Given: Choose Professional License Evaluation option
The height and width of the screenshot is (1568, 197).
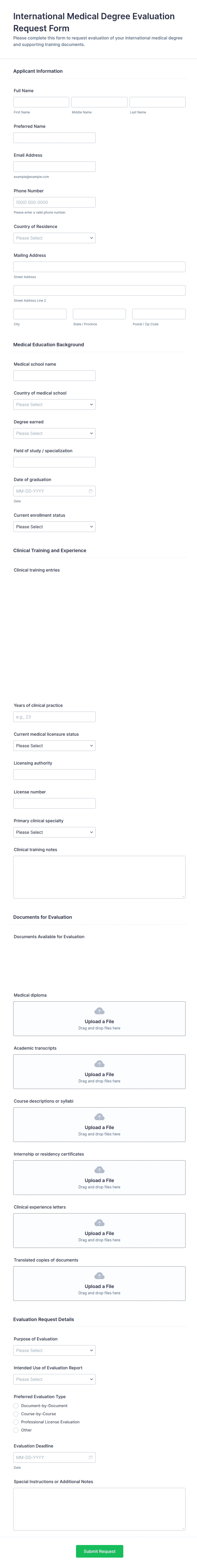Looking at the screenshot, I should tap(16, 1422).
